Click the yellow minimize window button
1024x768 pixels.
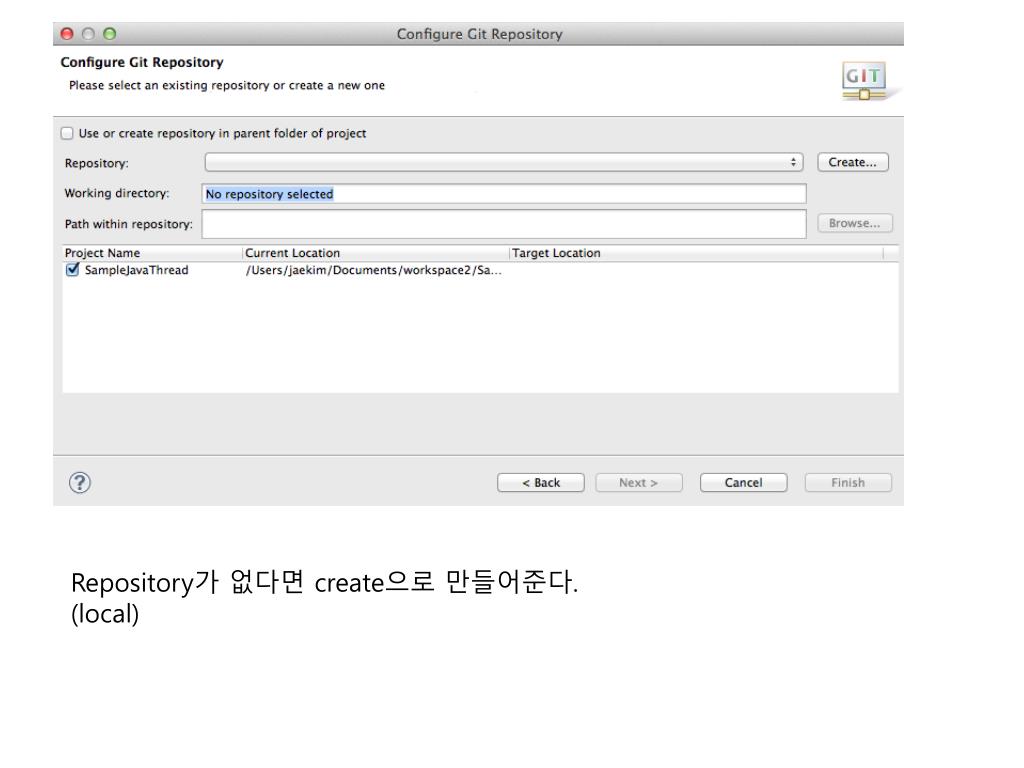coord(88,34)
